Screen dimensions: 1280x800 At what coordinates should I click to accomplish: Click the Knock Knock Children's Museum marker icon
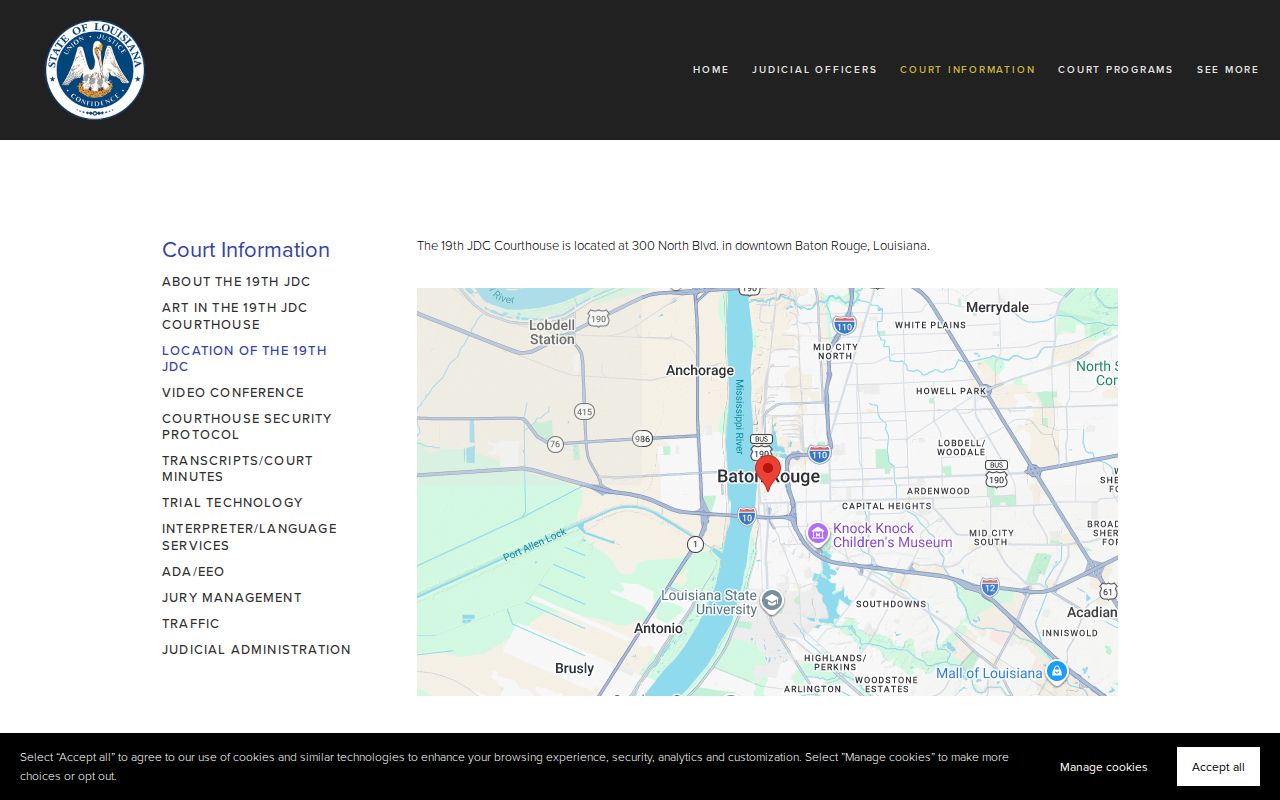[818, 535]
